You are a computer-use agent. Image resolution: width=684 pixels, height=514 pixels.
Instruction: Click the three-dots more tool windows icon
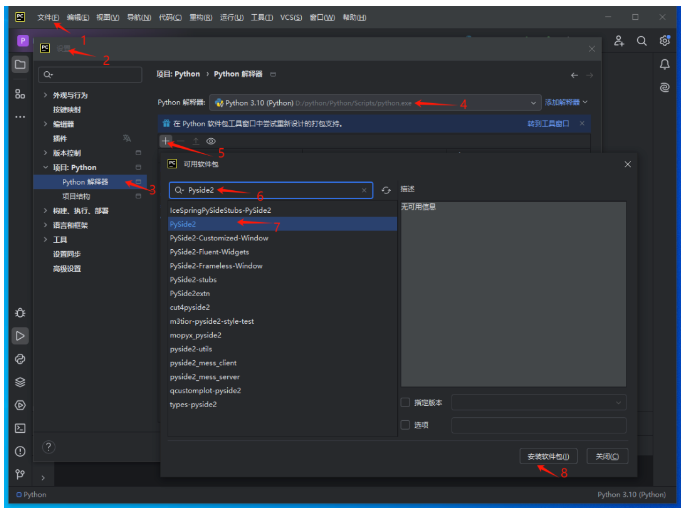(20, 117)
